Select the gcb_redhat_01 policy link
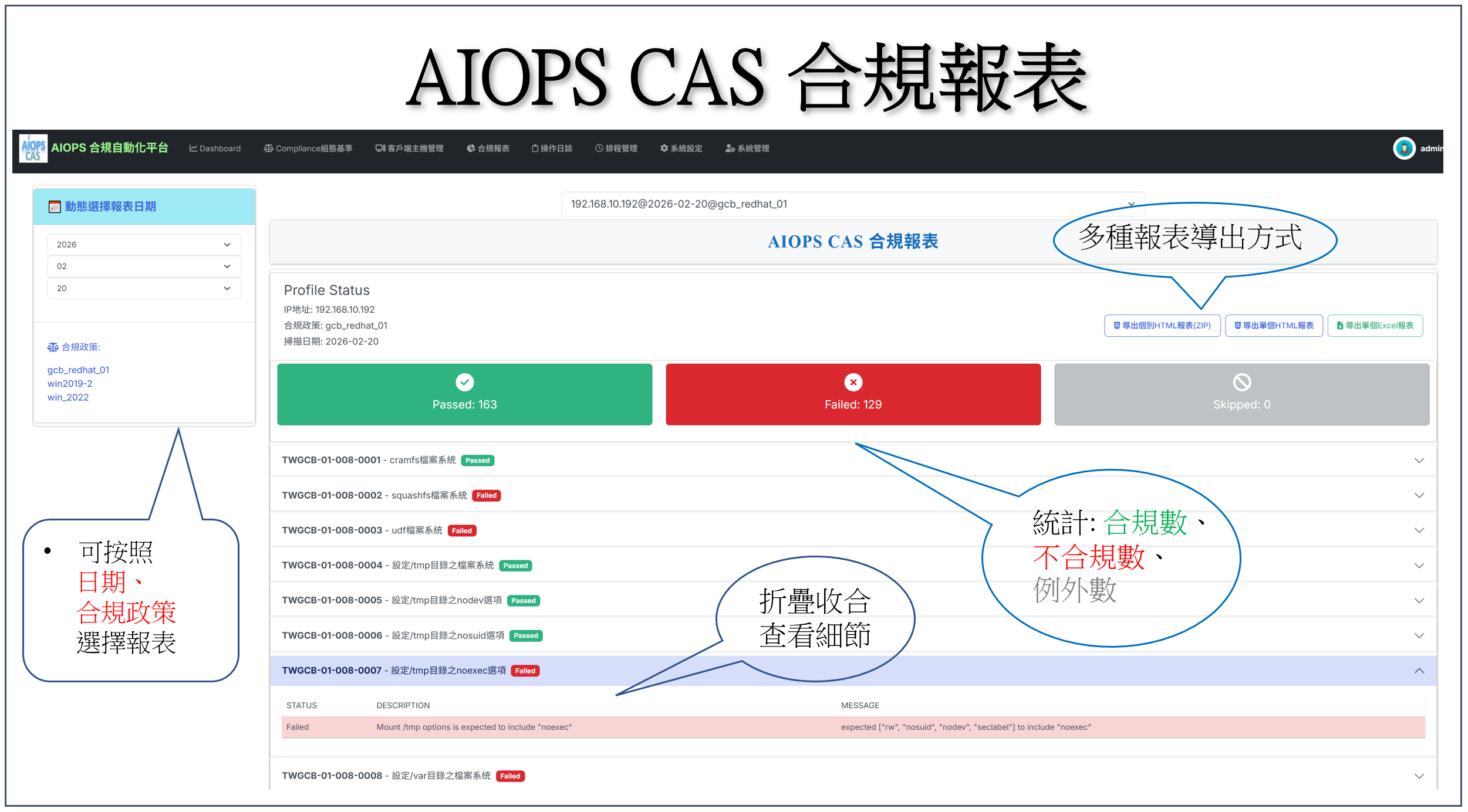 coord(78,370)
